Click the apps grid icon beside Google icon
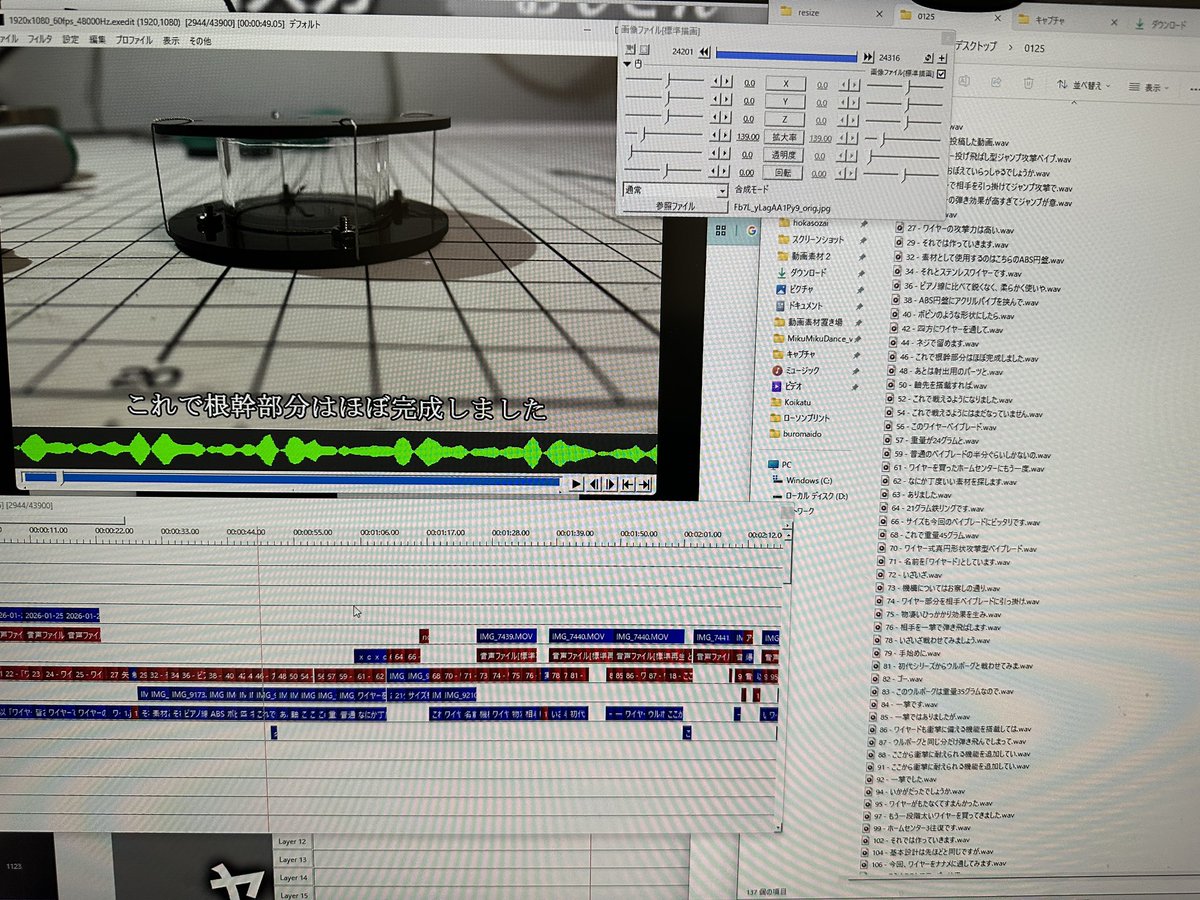This screenshot has width=1200, height=900. click(x=720, y=230)
